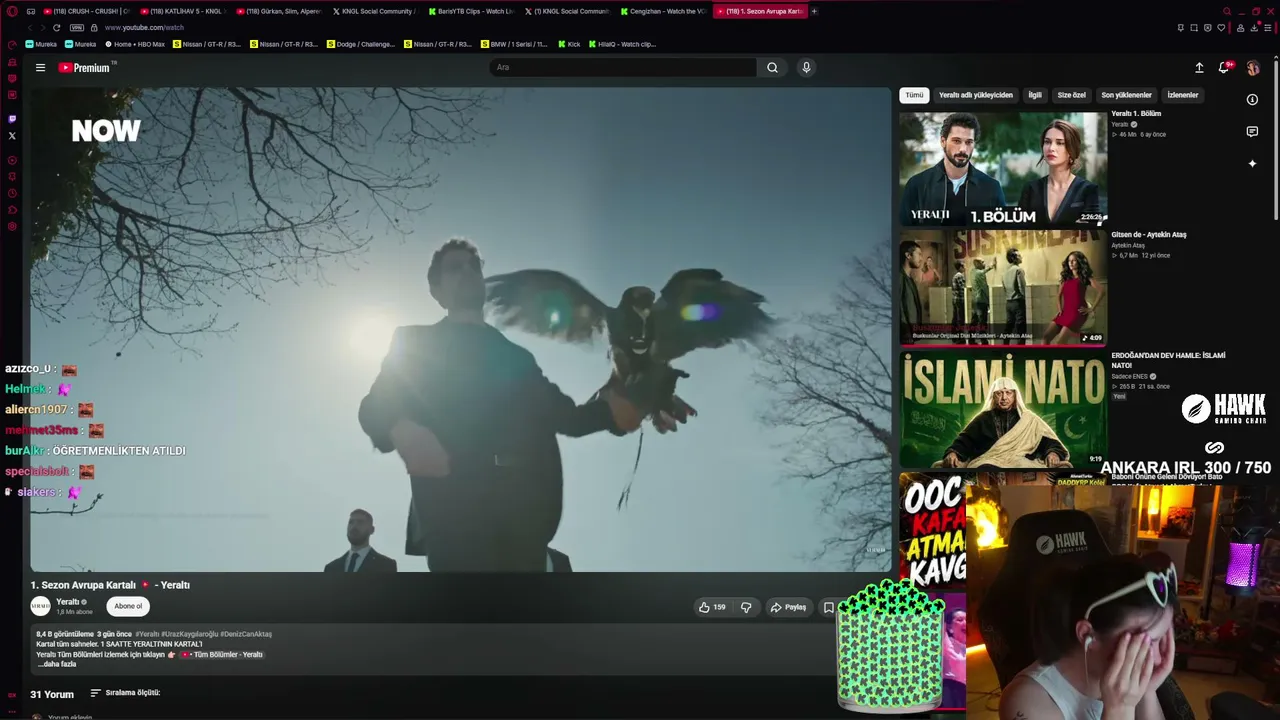
Task: Expand description with '...daha fazla'
Action: [x=57, y=664]
